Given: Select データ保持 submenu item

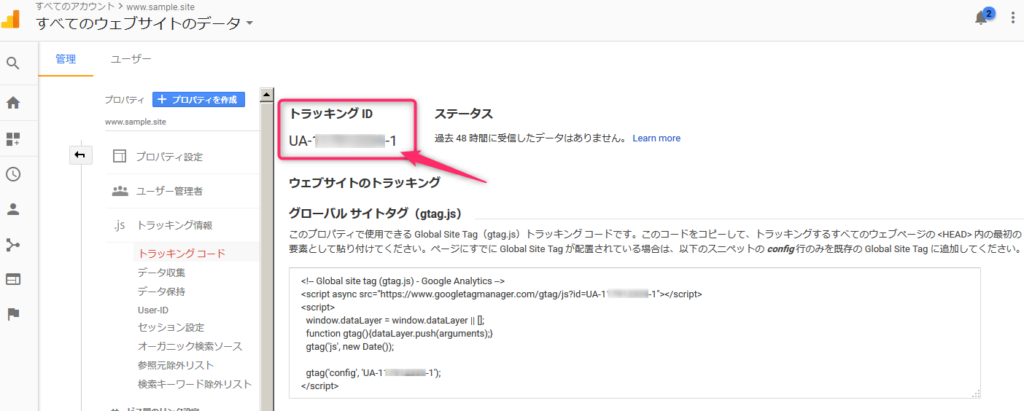Looking at the screenshot, I should pyautogui.click(x=161, y=291).
